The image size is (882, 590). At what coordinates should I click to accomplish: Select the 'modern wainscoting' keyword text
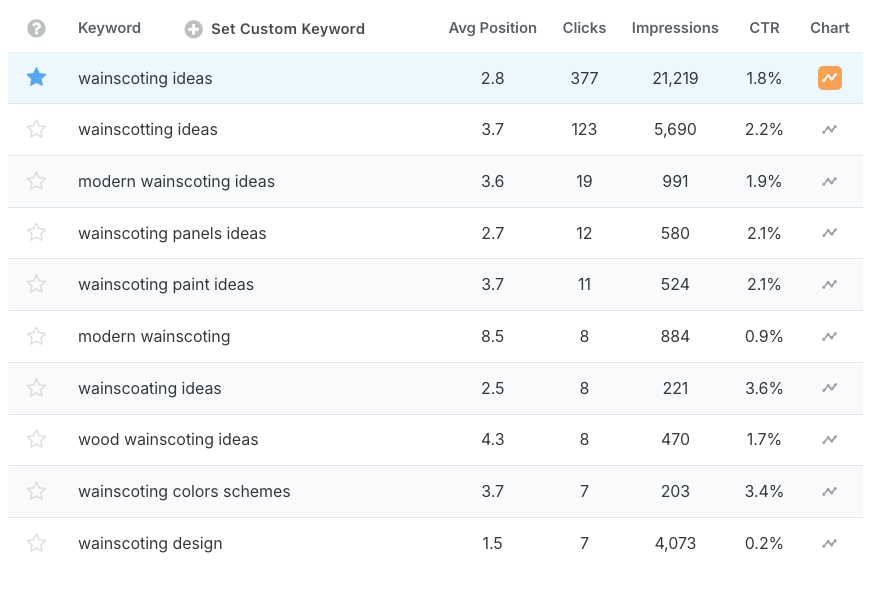tap(154, 336)
